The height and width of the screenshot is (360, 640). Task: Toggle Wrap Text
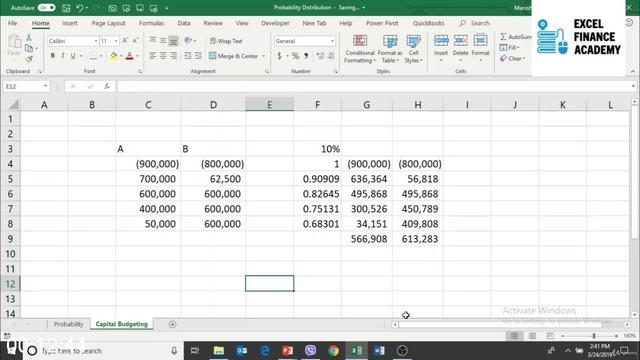point(226,41)
